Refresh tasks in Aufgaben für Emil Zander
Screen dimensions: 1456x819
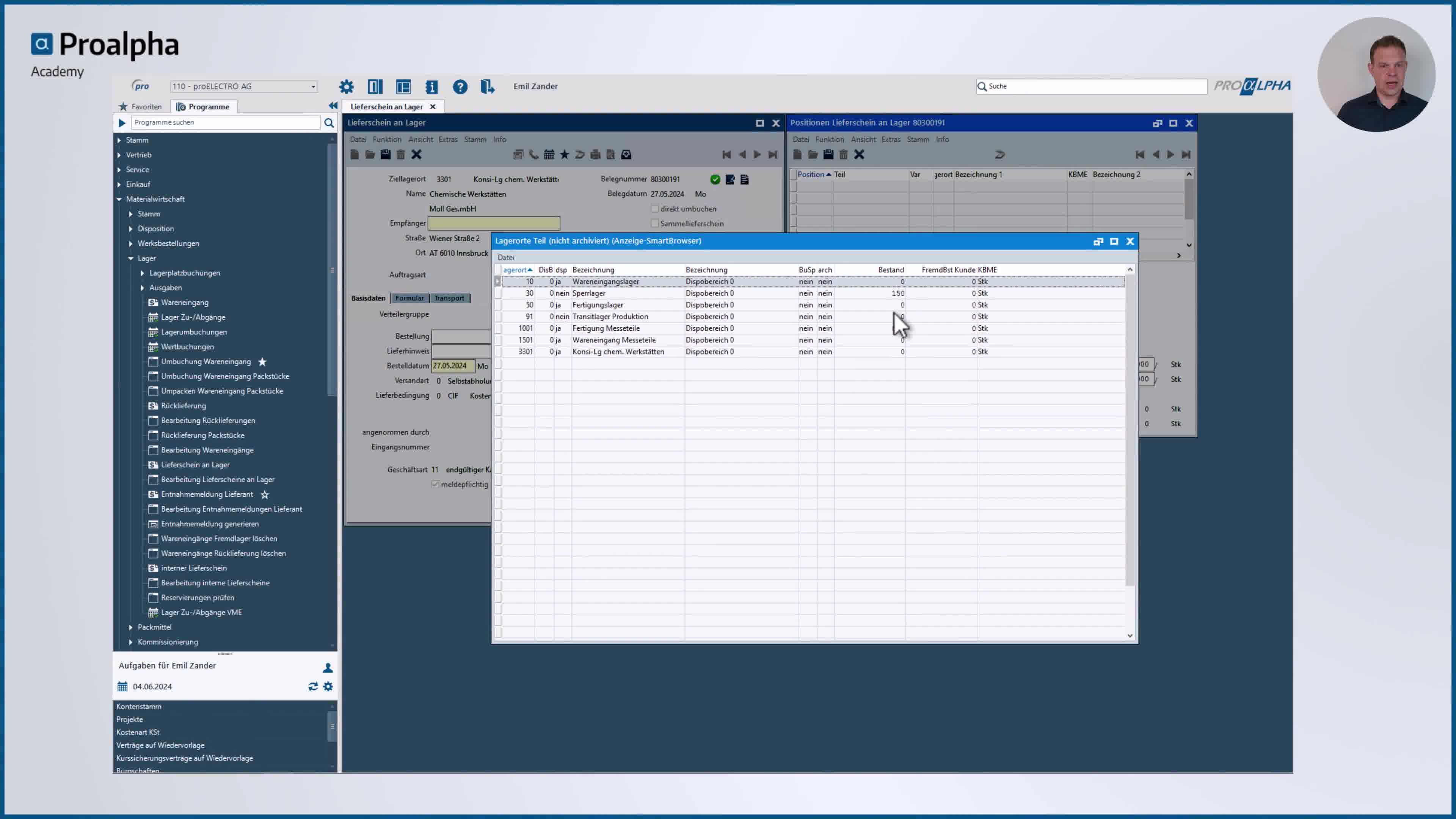point(312,686)
